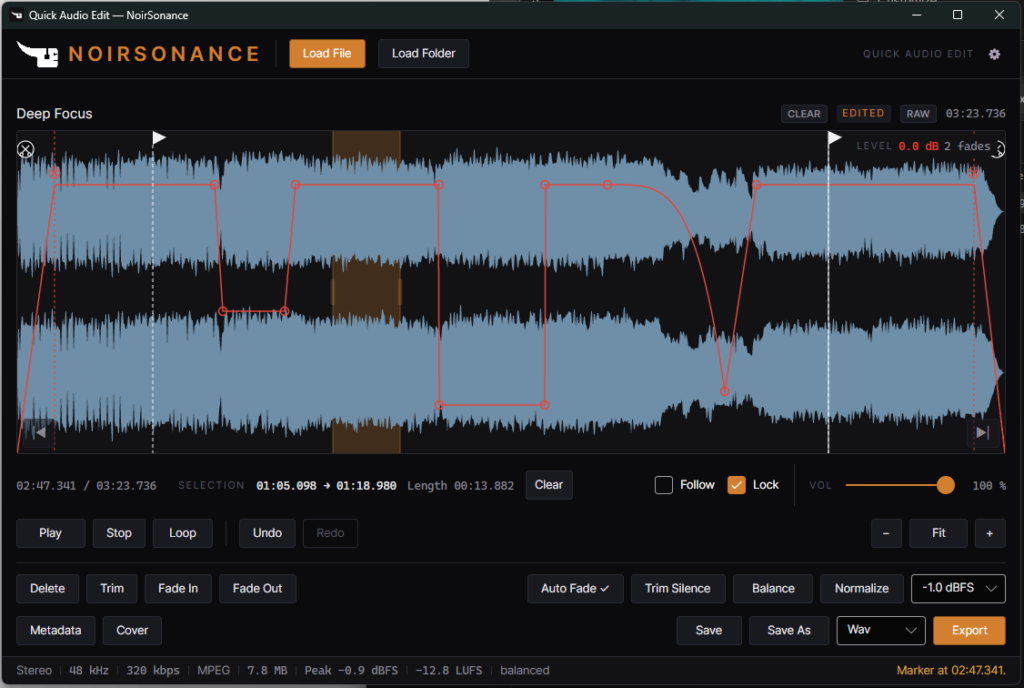Click the 100 % volume value
Viewport: 1024px width, 688px height.
pyautogui.click(x=989, y=486)
